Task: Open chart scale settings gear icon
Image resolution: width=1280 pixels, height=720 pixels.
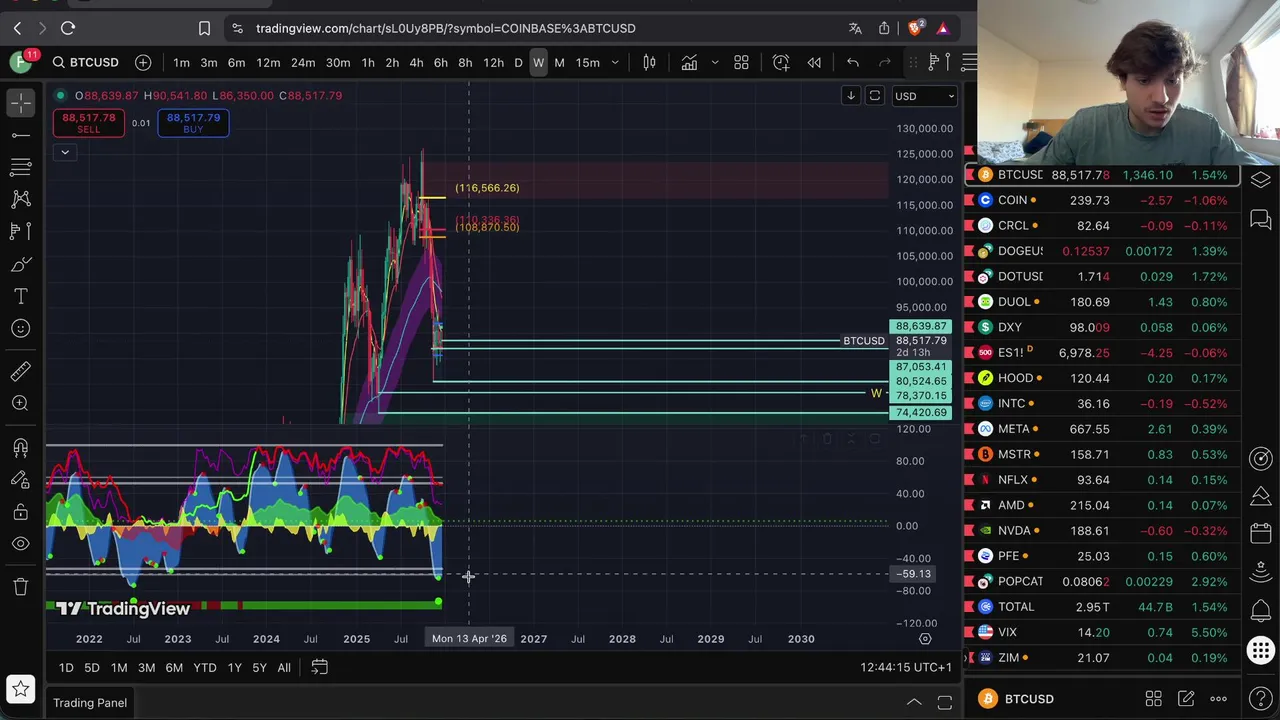Action: (925, 639)
